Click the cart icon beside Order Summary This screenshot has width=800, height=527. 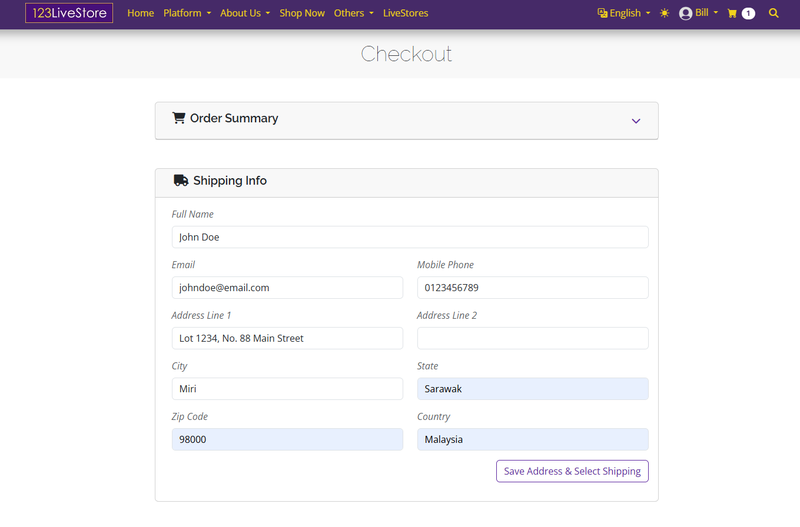(x=179, y=118)
